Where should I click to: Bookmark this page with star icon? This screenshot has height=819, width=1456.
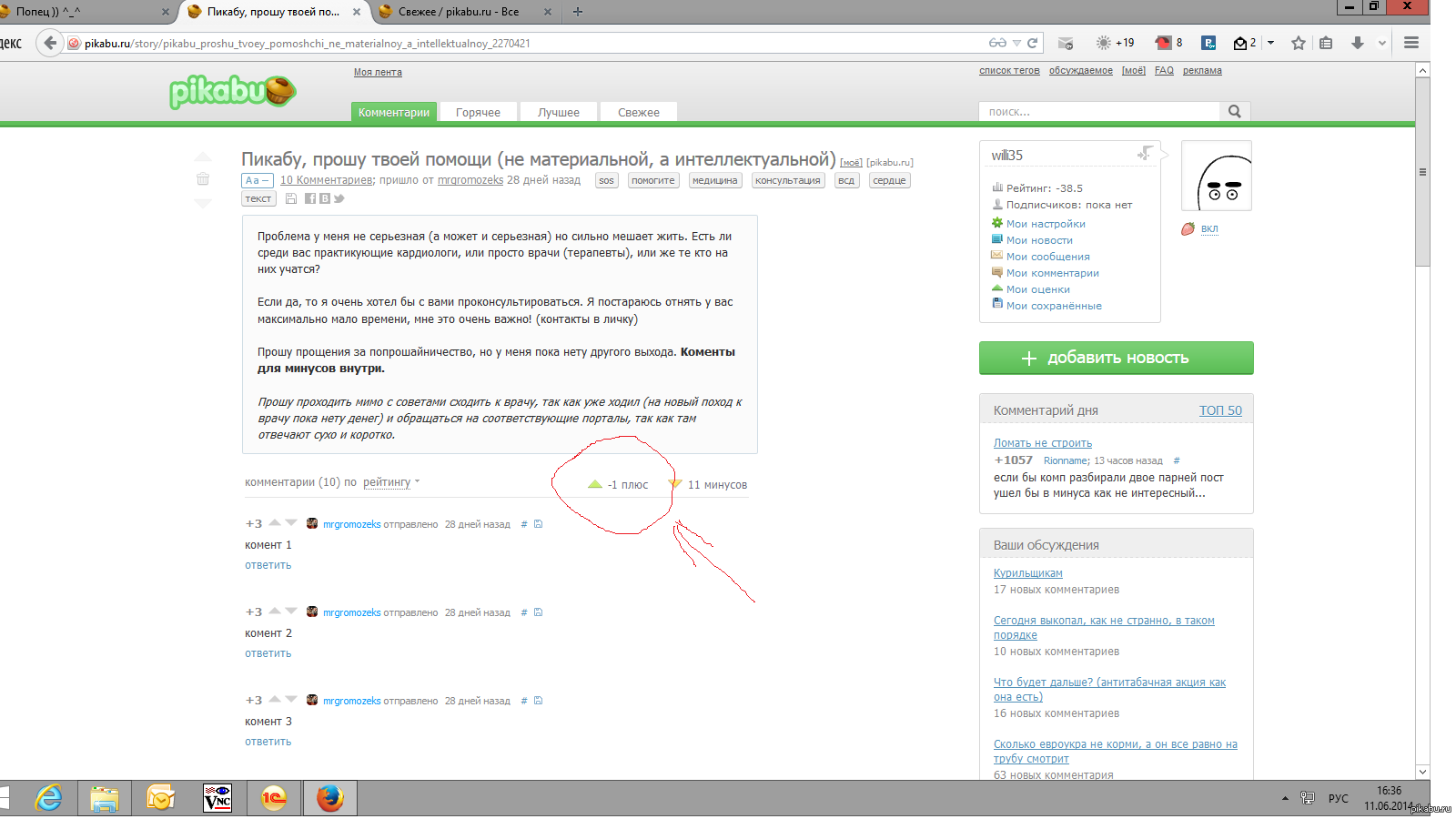[1299, 43]
